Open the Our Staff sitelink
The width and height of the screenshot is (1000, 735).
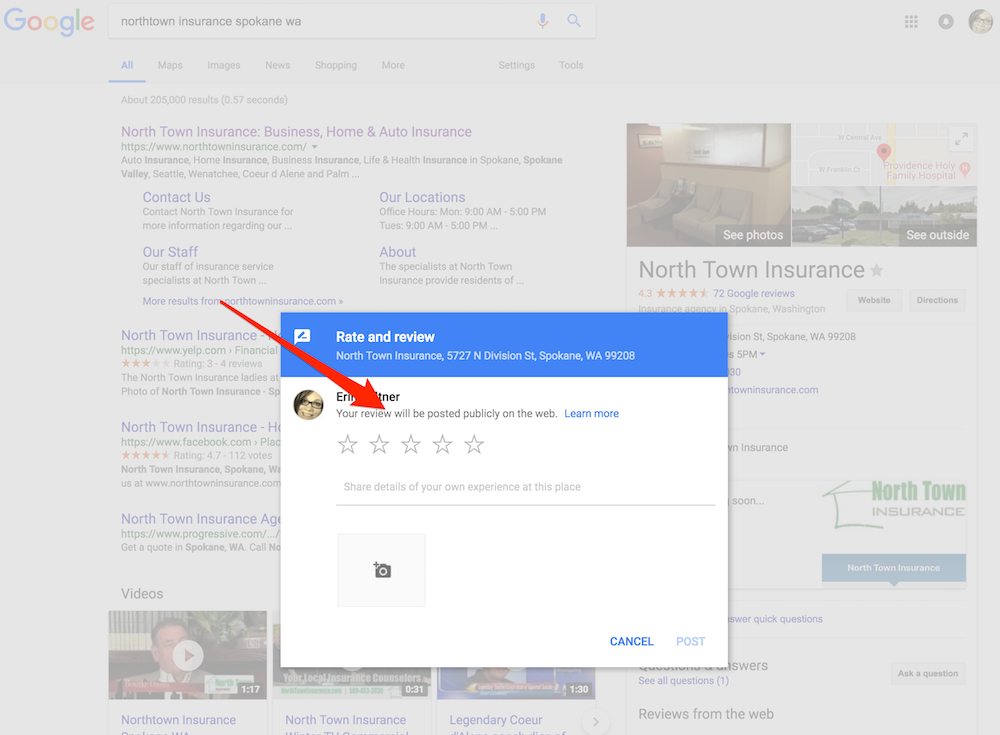tap(170, 252)
